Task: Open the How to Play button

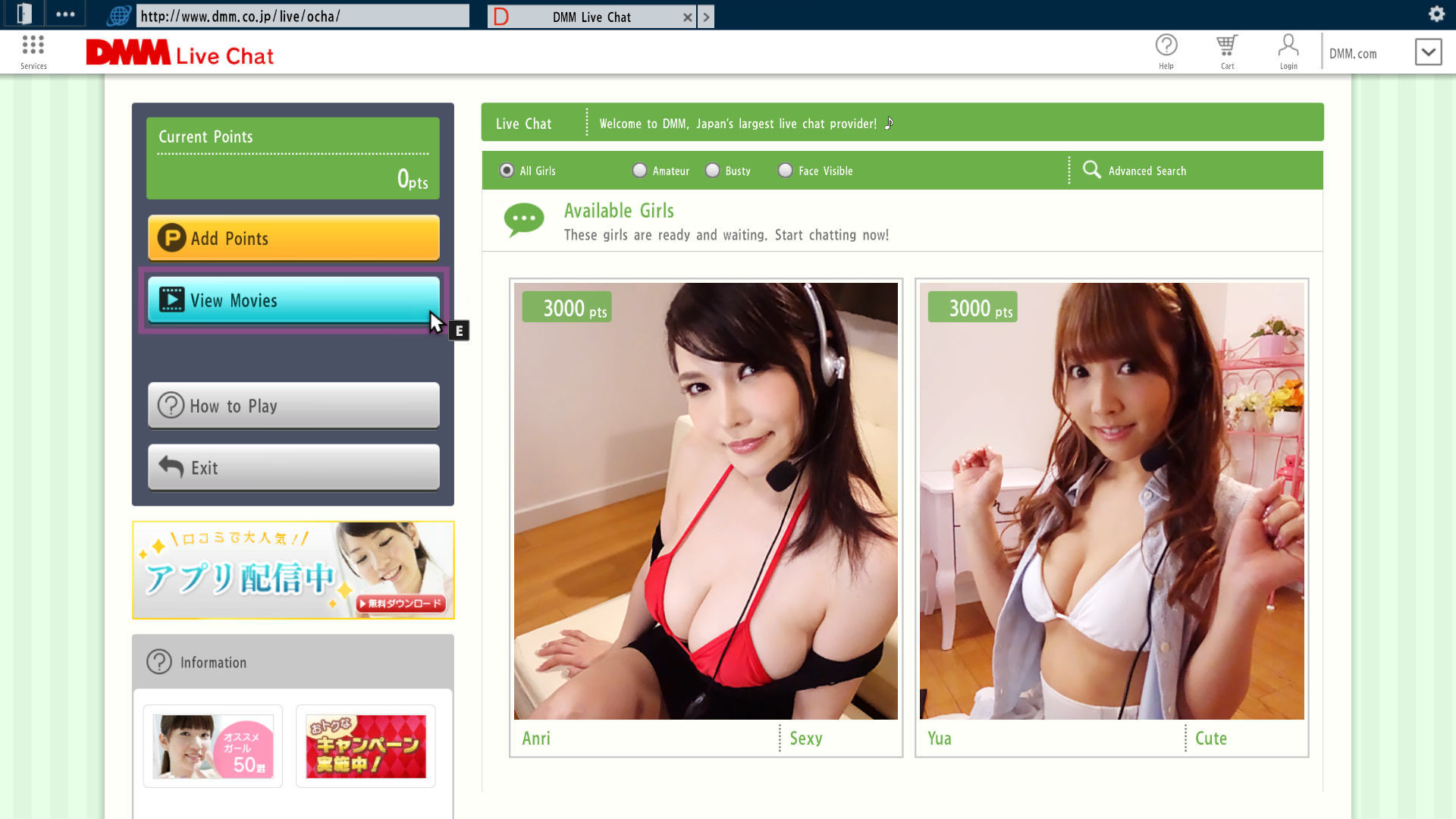Action: click(293, 406)
